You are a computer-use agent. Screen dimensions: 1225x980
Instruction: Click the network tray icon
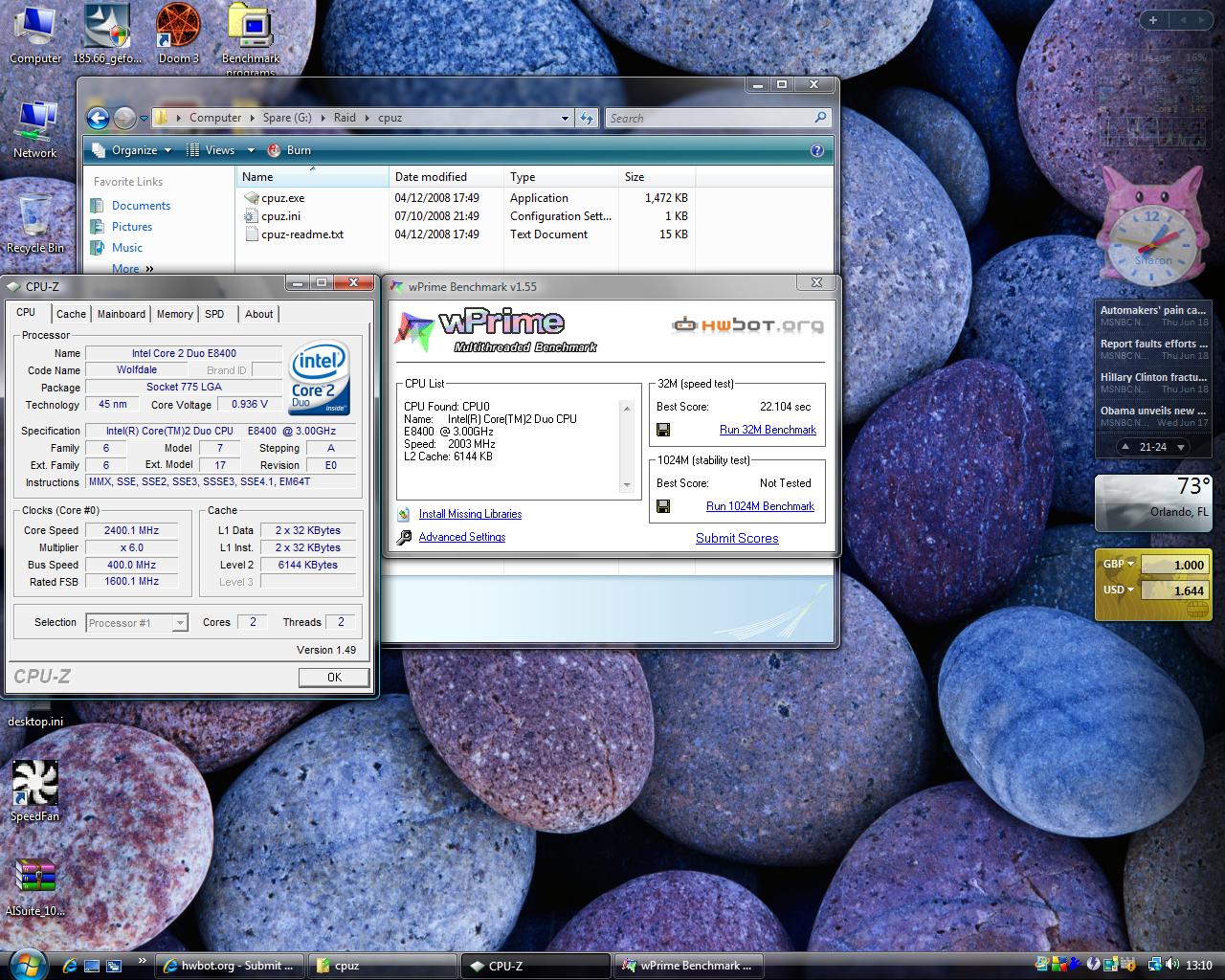coord(1155,965)
